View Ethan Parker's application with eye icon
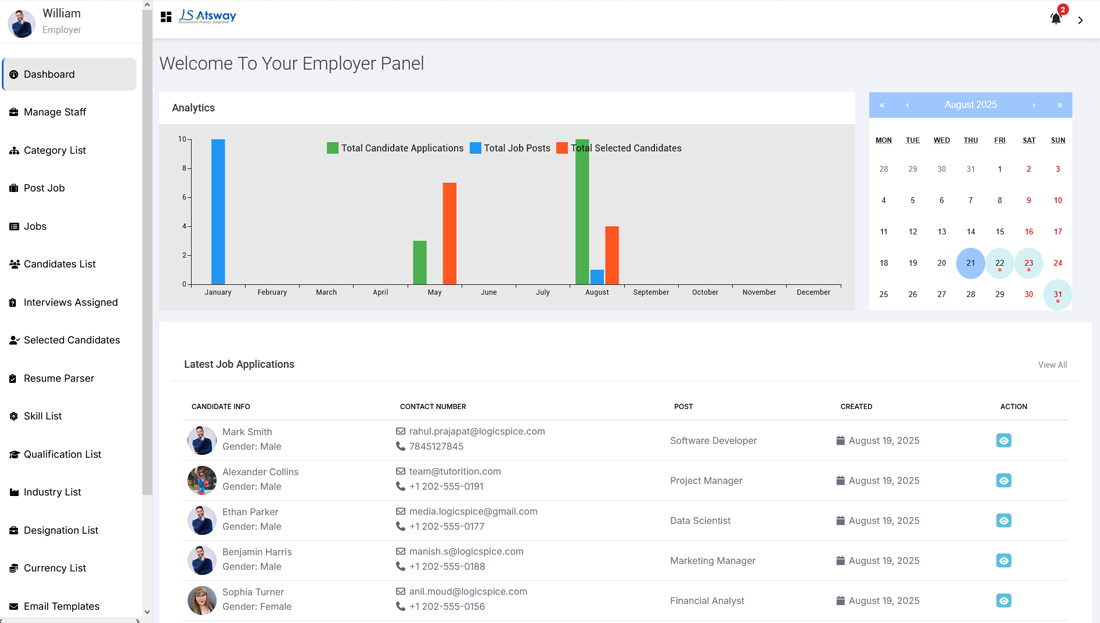The image size is (1100, 623). click(x=1003, y=521)
